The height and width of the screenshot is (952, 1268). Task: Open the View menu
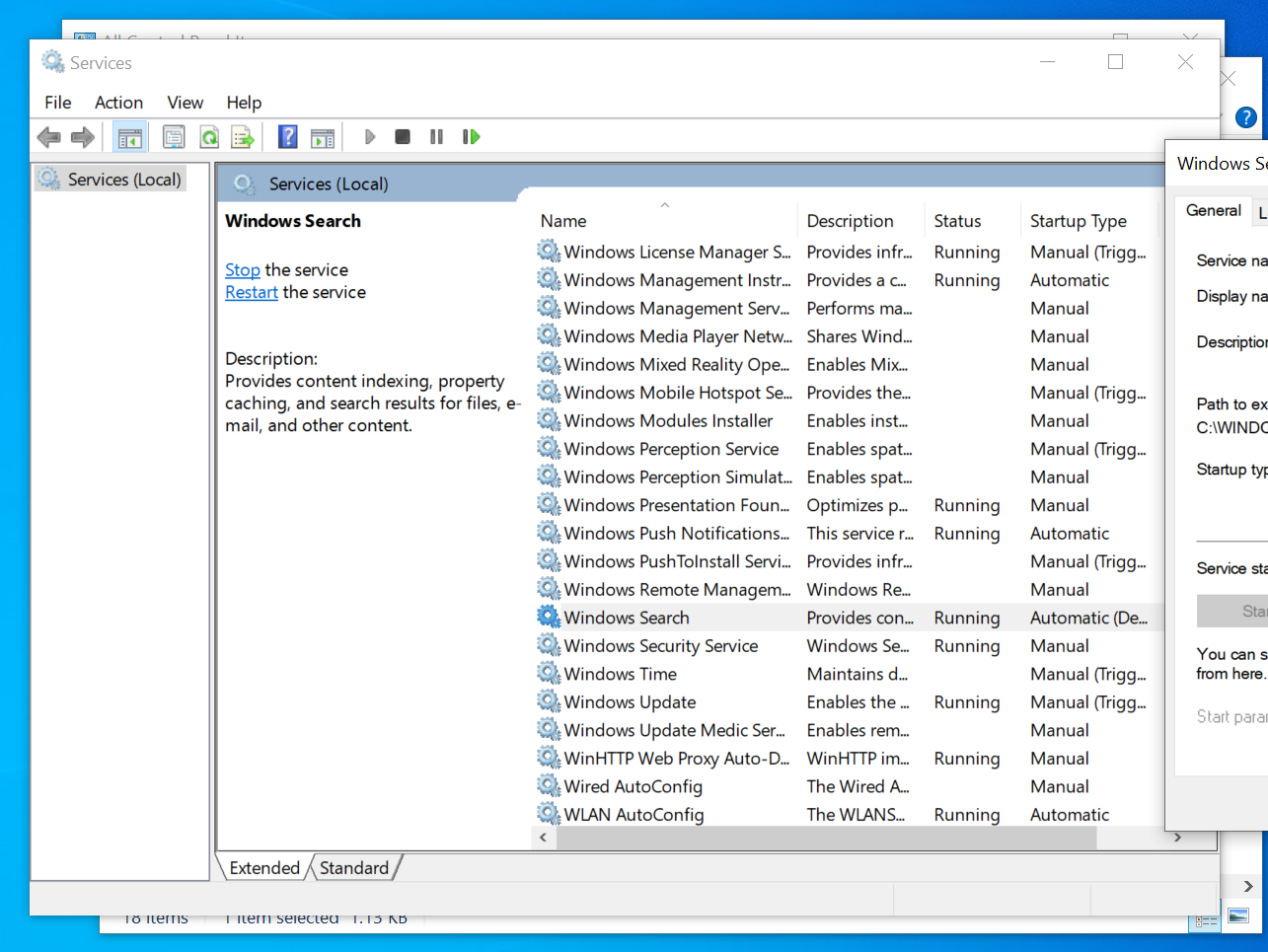click(x=185, y=102)
